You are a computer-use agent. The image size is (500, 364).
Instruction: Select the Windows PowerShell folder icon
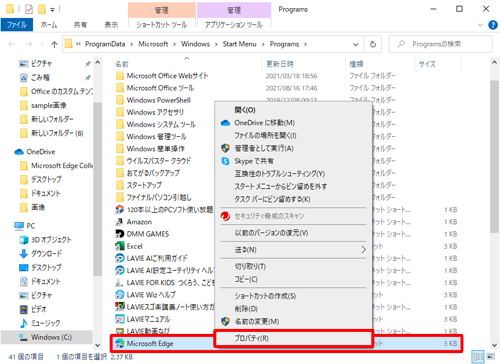click(x=120, y=100)
